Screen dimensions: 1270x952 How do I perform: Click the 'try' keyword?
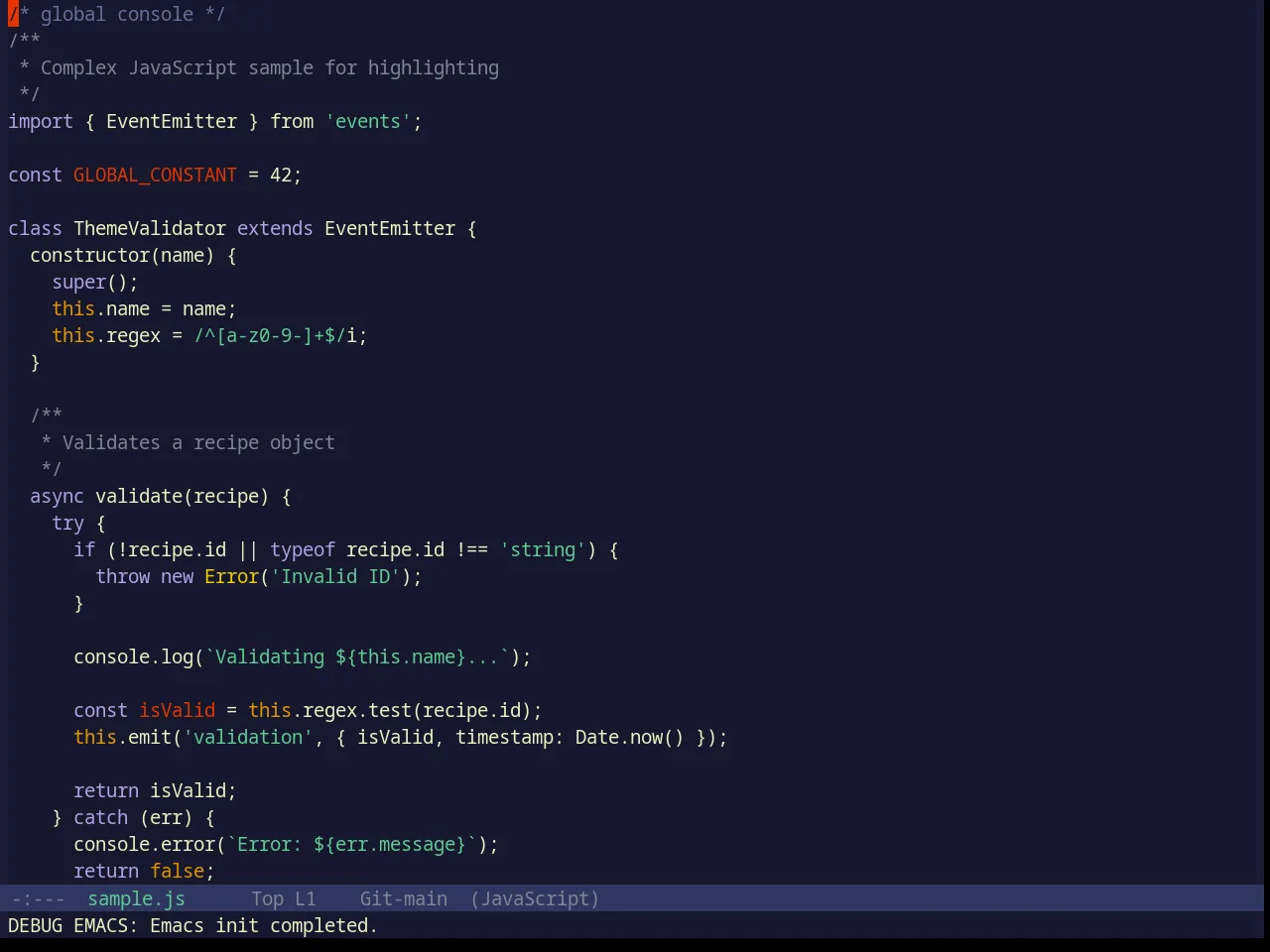pos(67,523)
